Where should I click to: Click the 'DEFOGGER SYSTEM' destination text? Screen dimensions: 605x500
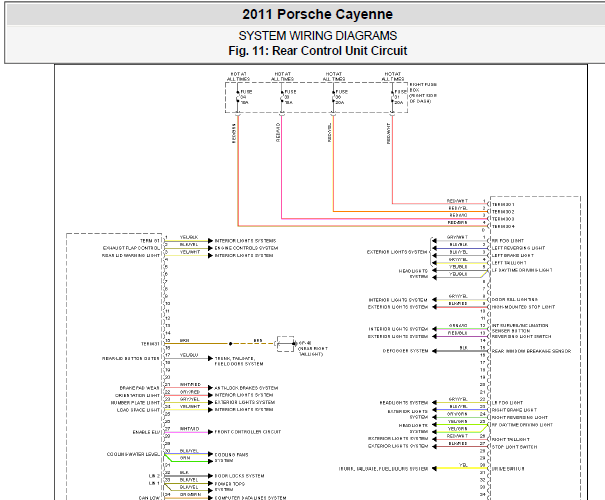pos(406,351)
